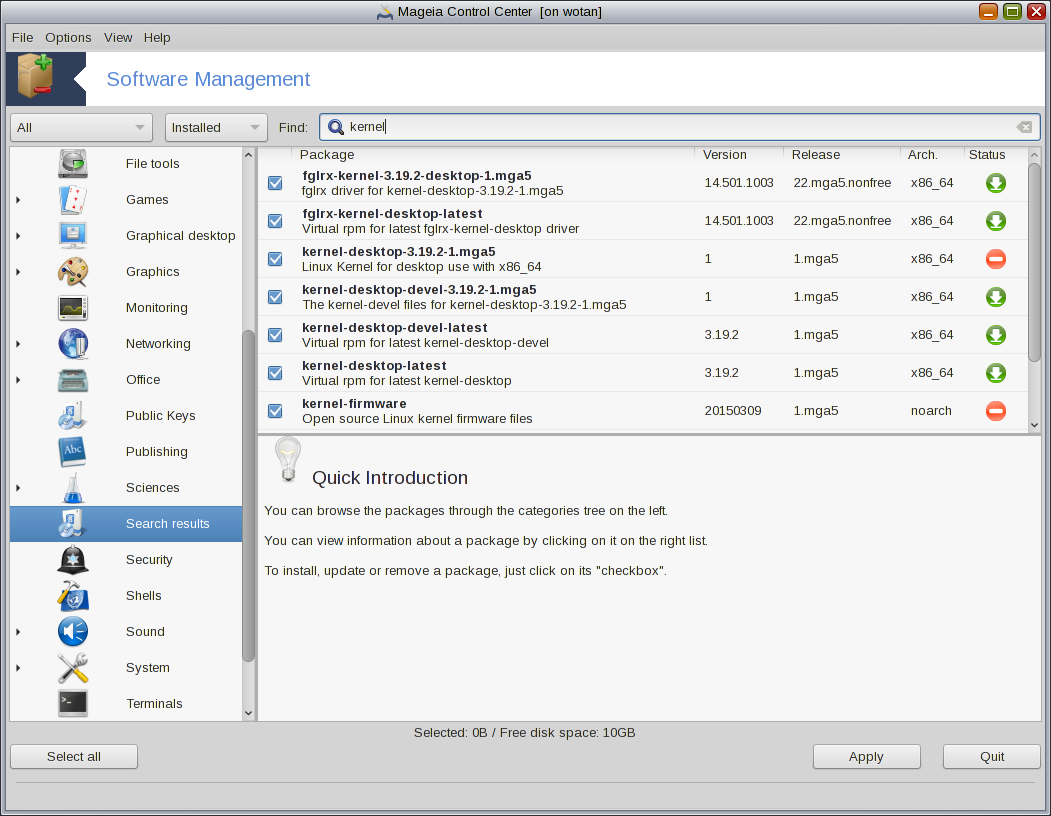Sort by Status column header
The image size is (1051, 816).
(x=995, y=155)
